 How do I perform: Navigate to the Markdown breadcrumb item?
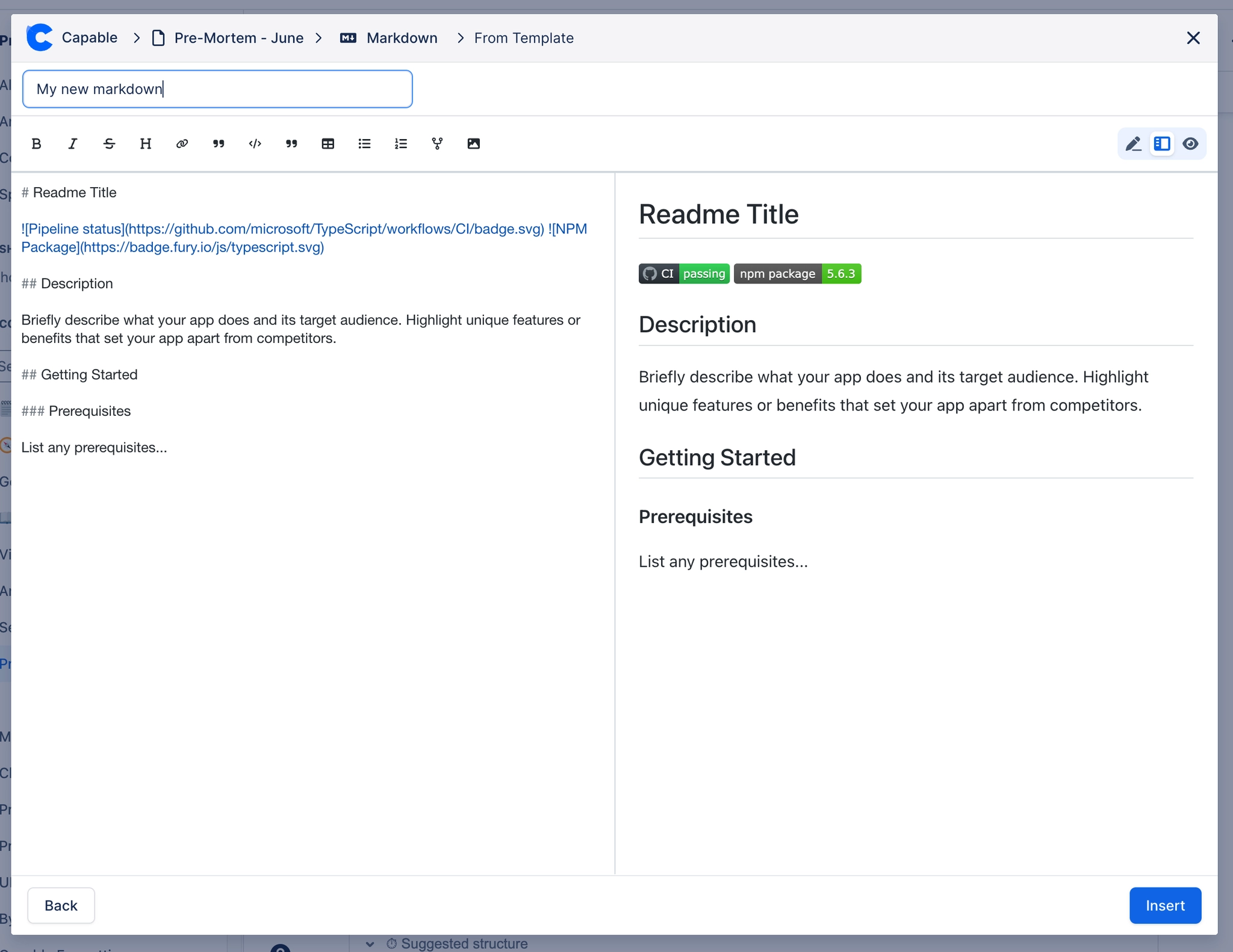402,37
